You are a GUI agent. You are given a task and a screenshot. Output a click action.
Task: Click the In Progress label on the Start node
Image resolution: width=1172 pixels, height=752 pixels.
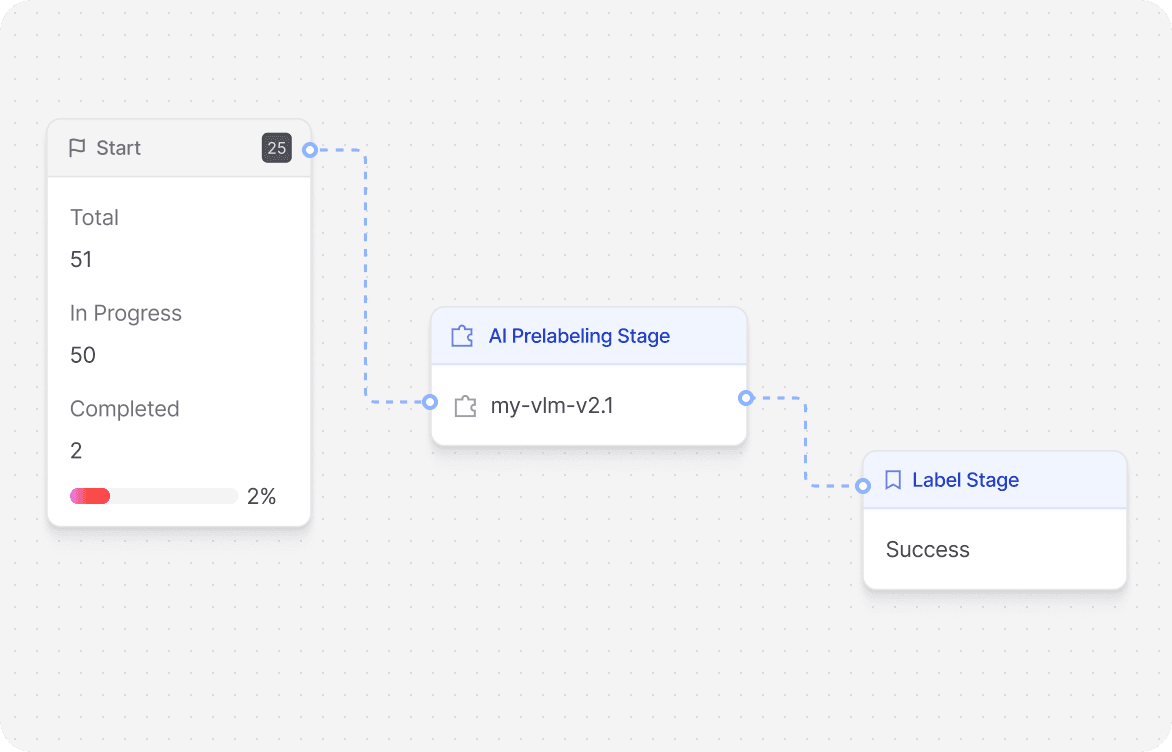pos(126,313)
